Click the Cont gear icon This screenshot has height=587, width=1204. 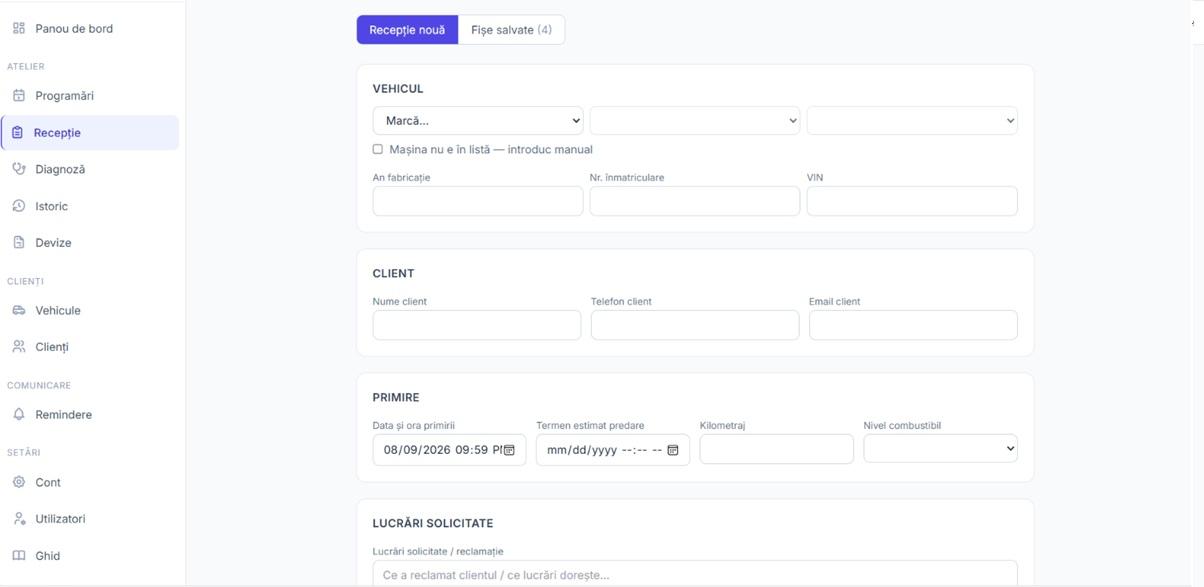18,482
